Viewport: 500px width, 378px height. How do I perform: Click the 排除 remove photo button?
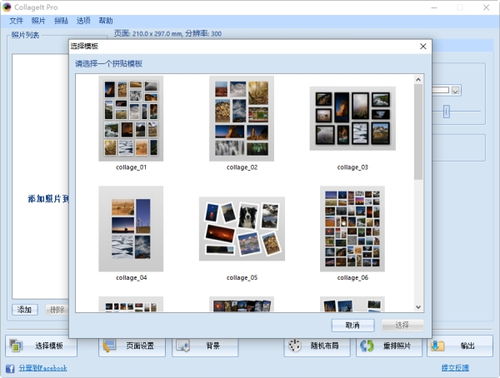(x=57, y=310)
